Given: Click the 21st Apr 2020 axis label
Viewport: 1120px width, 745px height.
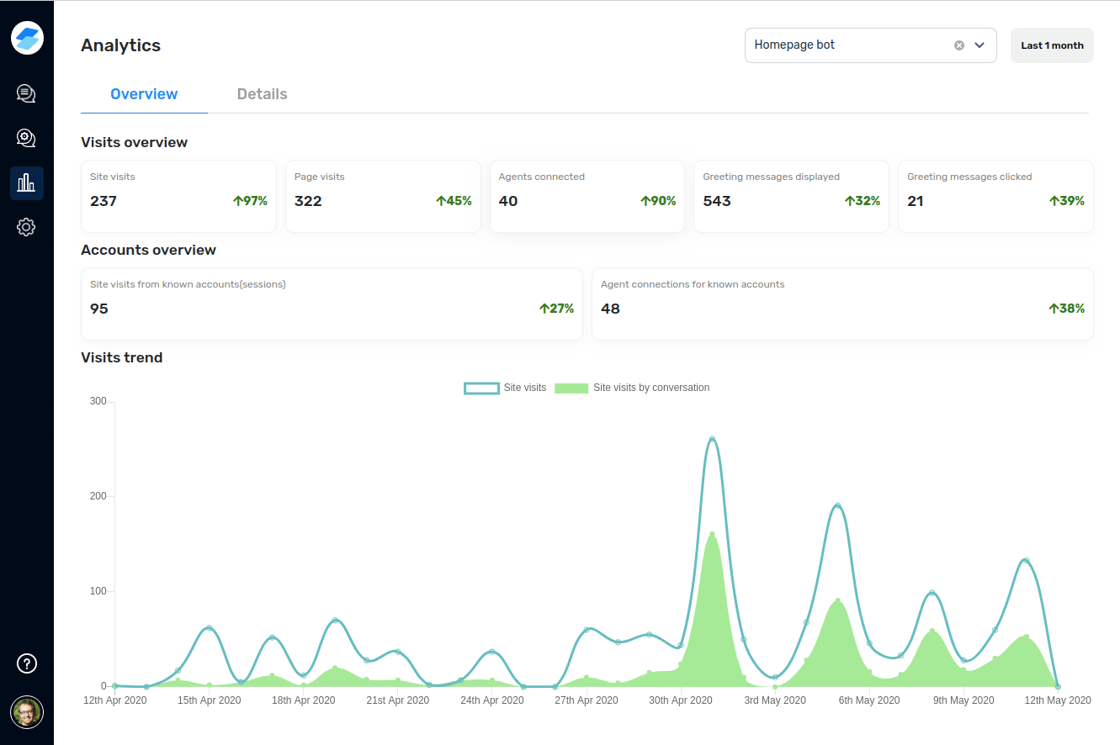Looking at the screenshot, I should click(x=398, y=700).
